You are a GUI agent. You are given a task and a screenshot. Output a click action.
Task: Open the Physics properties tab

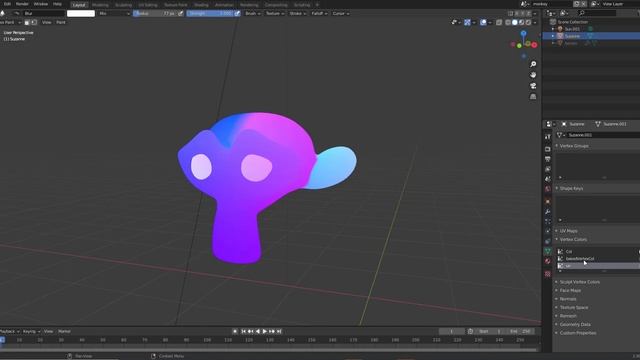pos(548,231)
